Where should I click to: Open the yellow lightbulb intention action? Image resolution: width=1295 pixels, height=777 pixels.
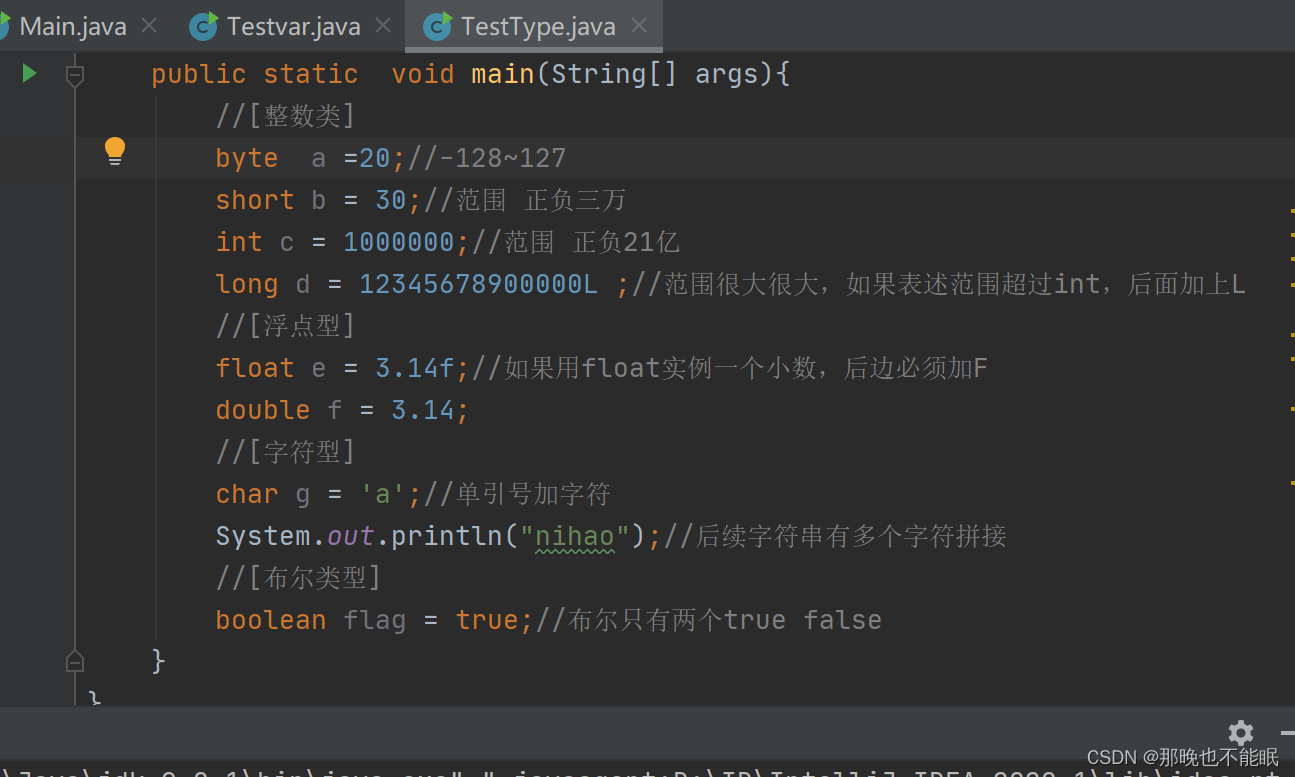coord(115,151)
